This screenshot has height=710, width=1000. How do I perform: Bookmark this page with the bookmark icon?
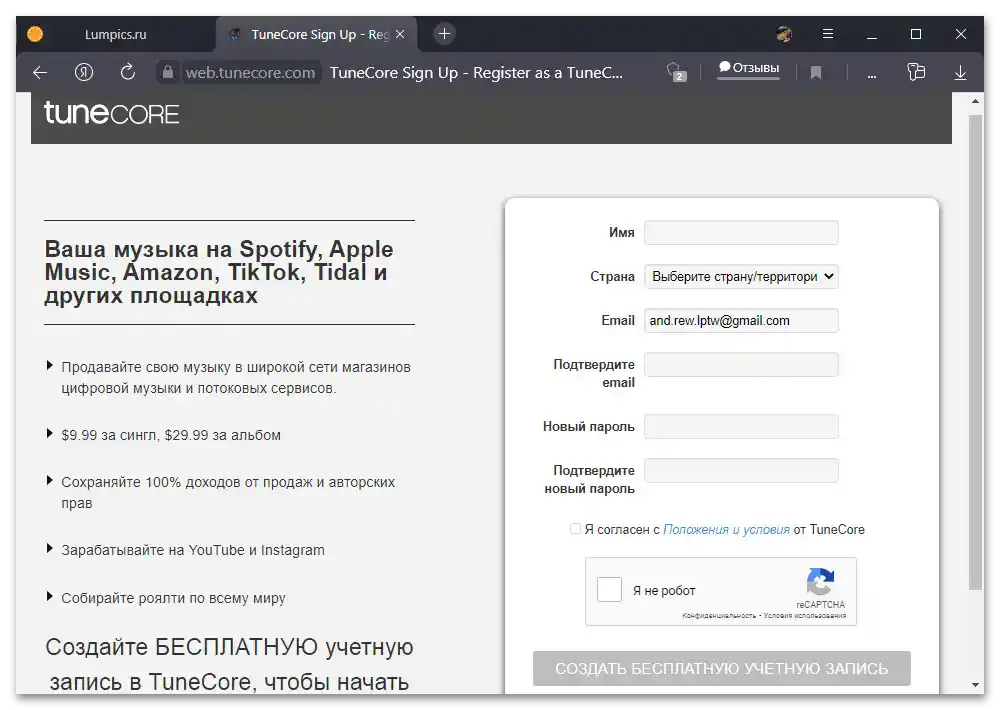click(x=816, y=73)
